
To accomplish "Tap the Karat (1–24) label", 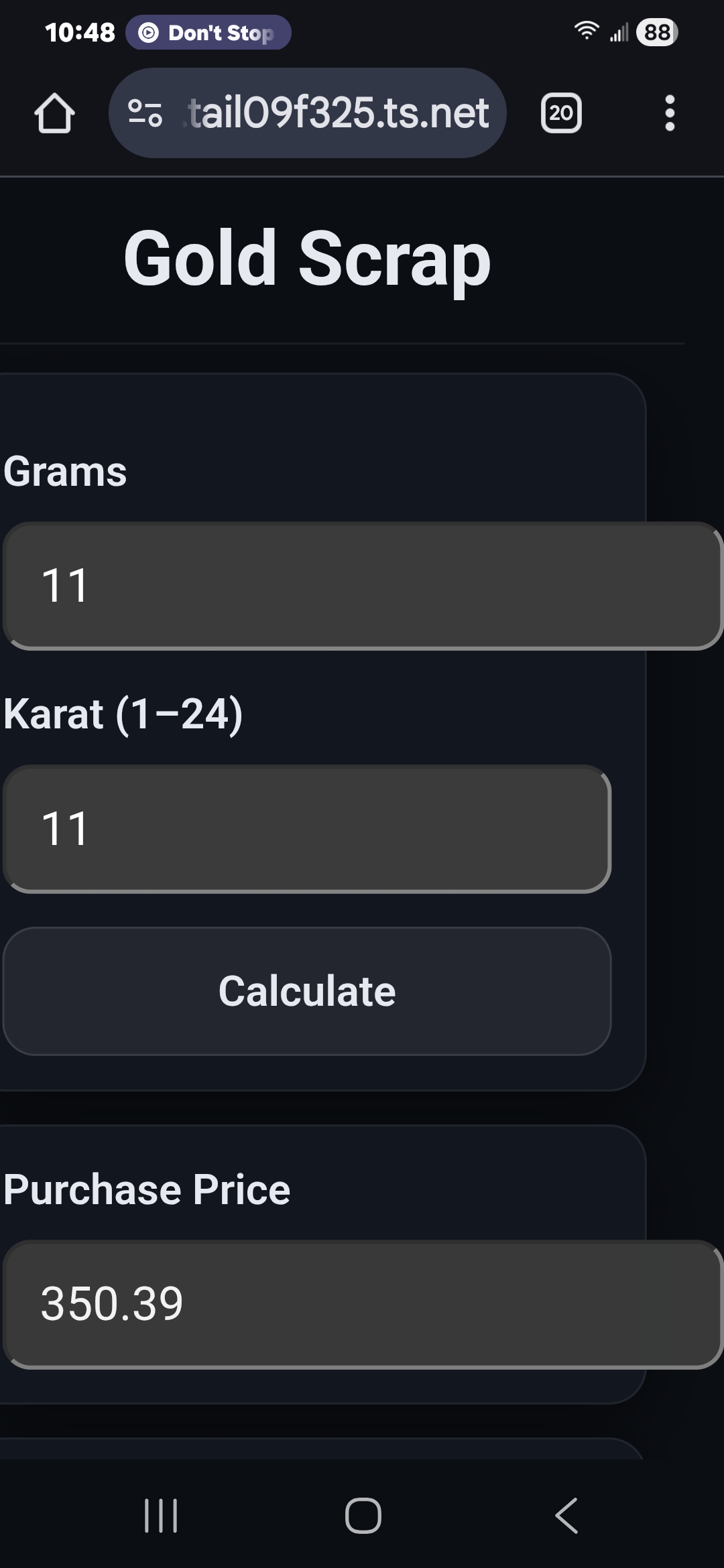I will tap(123, 714).
